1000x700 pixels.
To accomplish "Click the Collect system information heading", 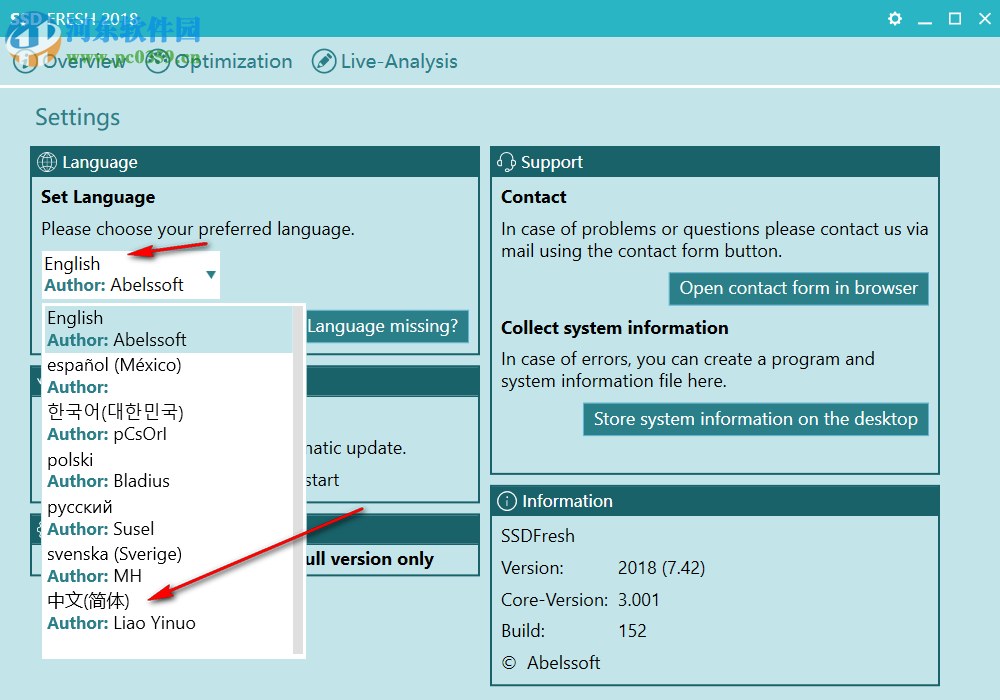I will click(x=615, y=328).
